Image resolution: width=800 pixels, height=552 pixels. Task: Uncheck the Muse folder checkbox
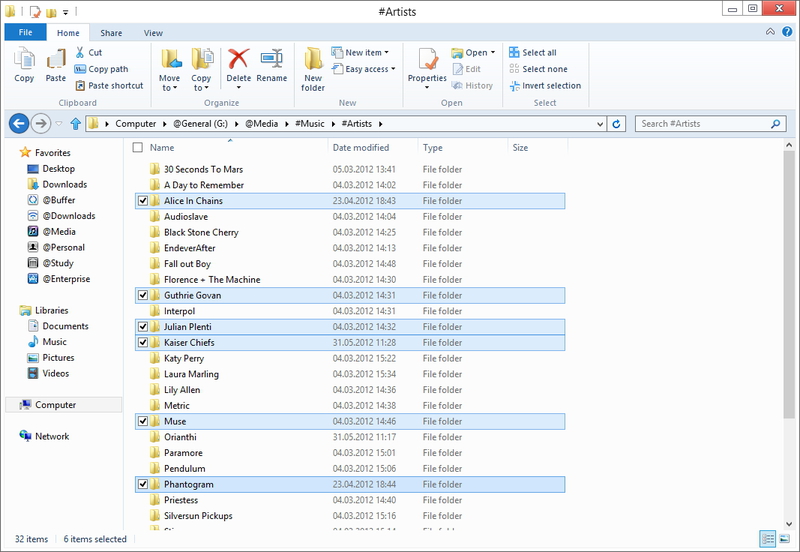(143, 421)
